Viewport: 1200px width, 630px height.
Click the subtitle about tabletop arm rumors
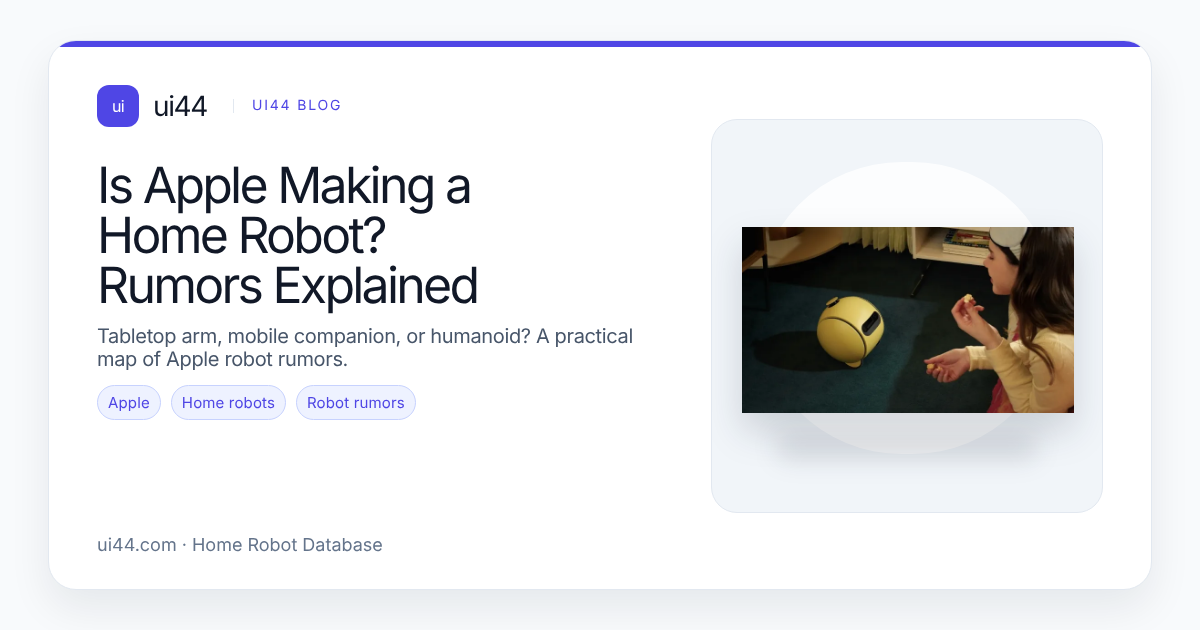coord(365,348)
